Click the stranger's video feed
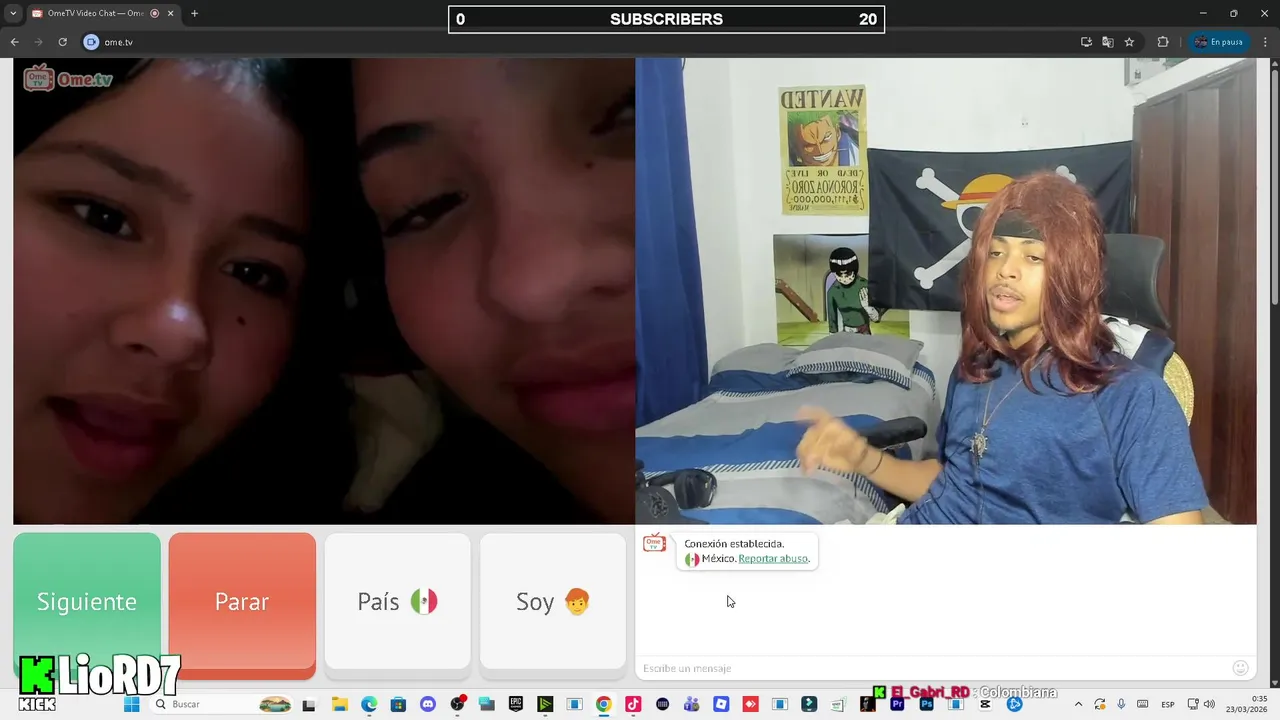1280x720 pixels. [324, 291]
